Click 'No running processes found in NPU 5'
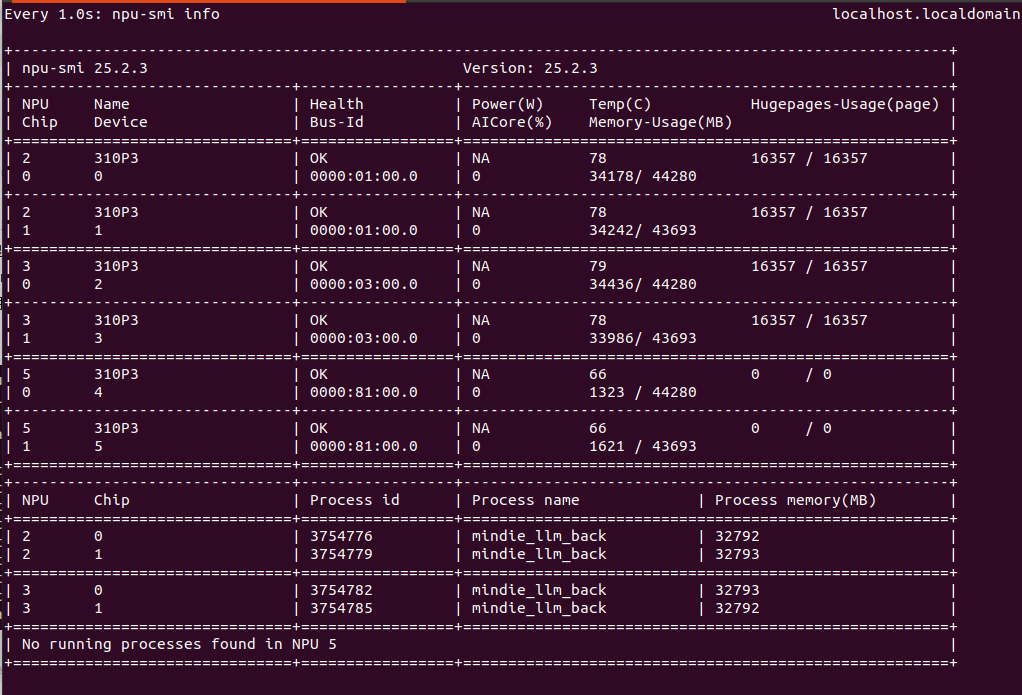 tap(179, 645)
